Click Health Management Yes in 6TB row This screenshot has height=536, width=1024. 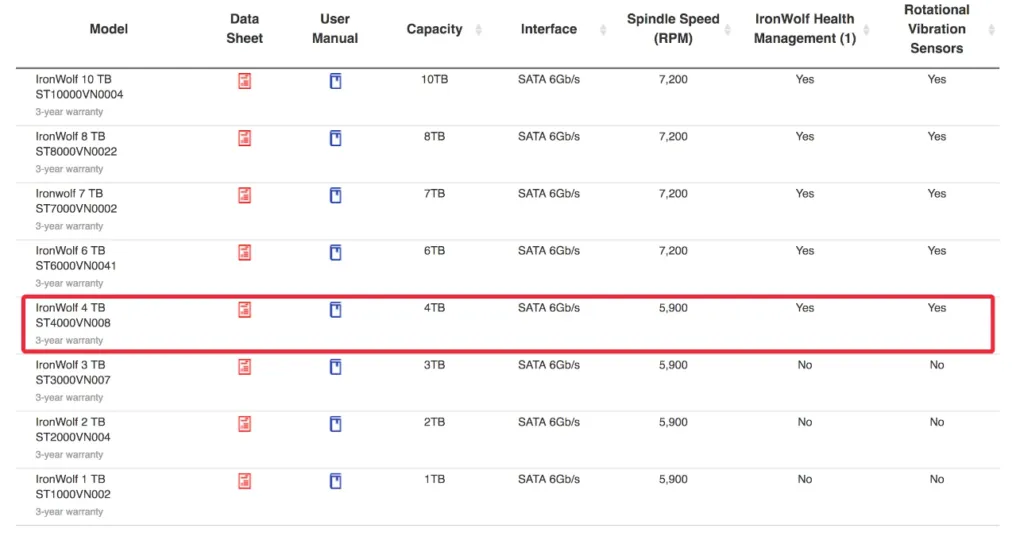point(805,251)
